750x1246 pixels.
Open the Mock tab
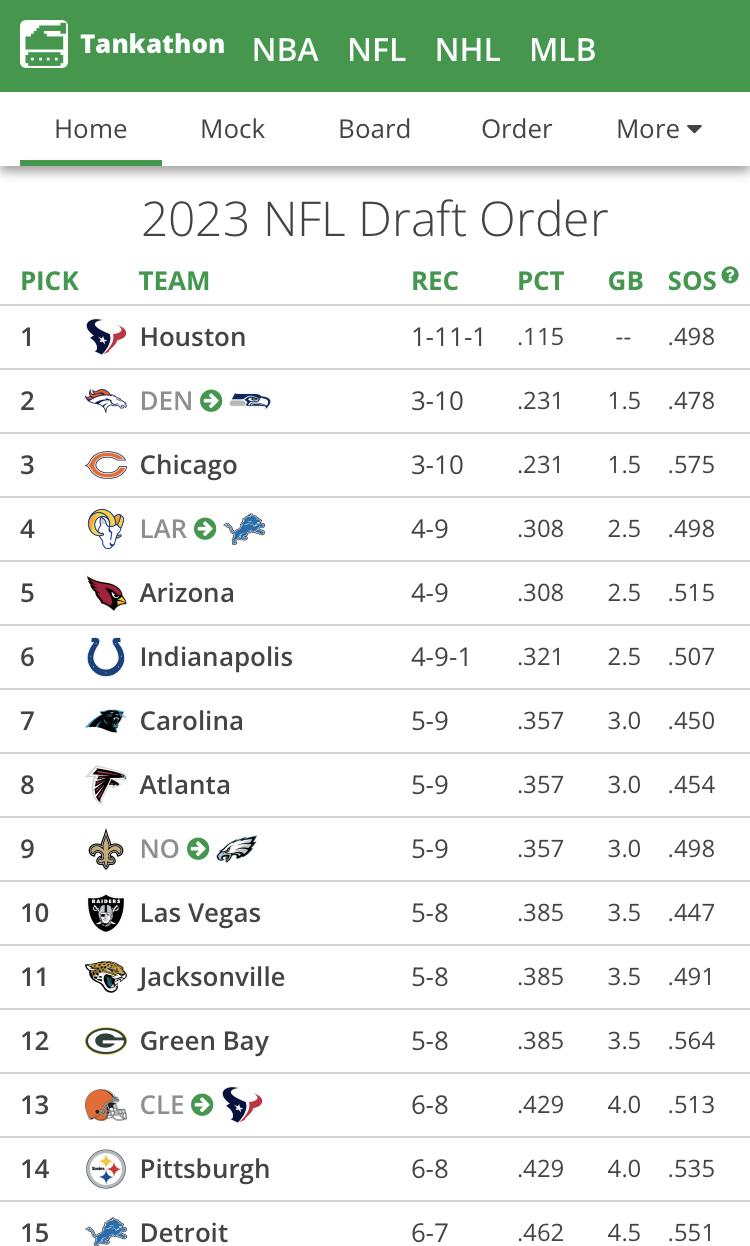pyautogui.click(x=233, y=129)
